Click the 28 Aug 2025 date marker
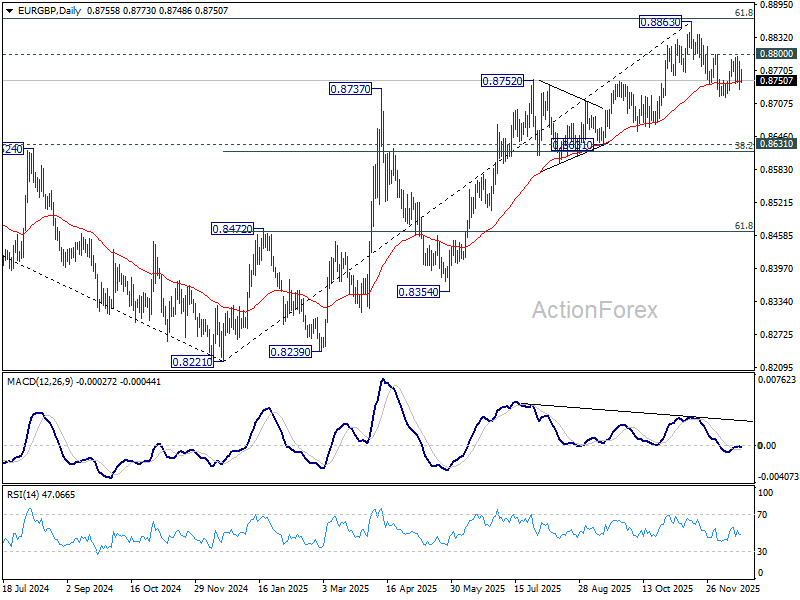This screenshot has width=800, height=600. point(604,589)
